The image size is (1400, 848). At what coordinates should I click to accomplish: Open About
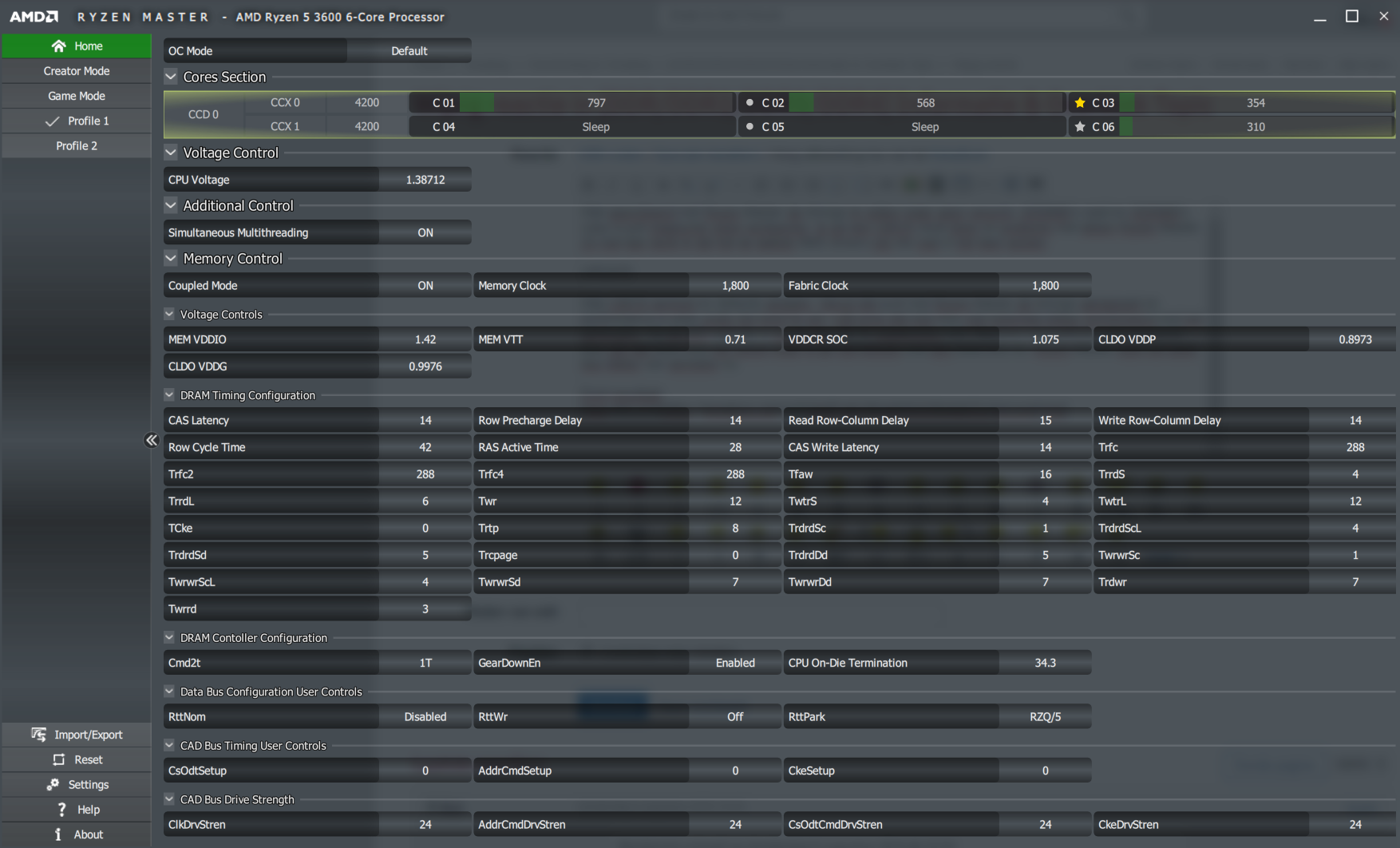[77, 834]
